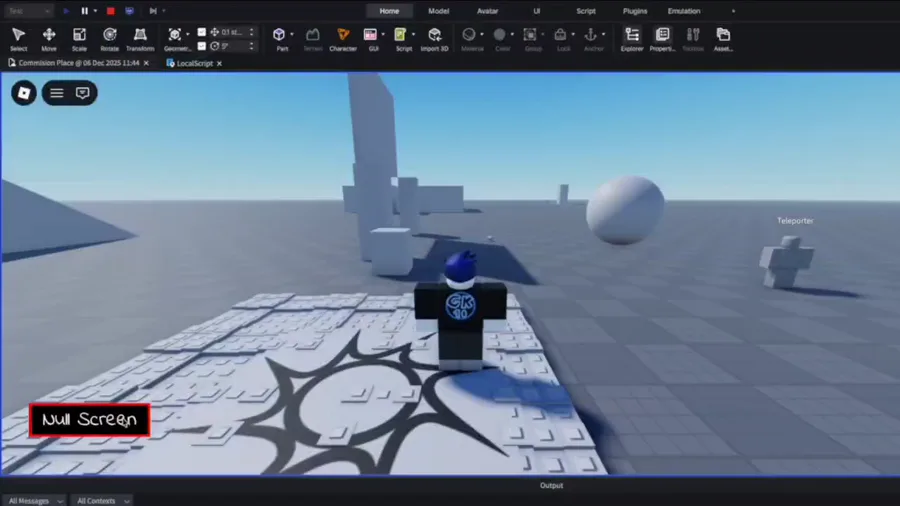The height and width of the screenshot is (506, 900).
Task: Adjust the move increment stepper arrows
Action: click(x=251, y=32)
